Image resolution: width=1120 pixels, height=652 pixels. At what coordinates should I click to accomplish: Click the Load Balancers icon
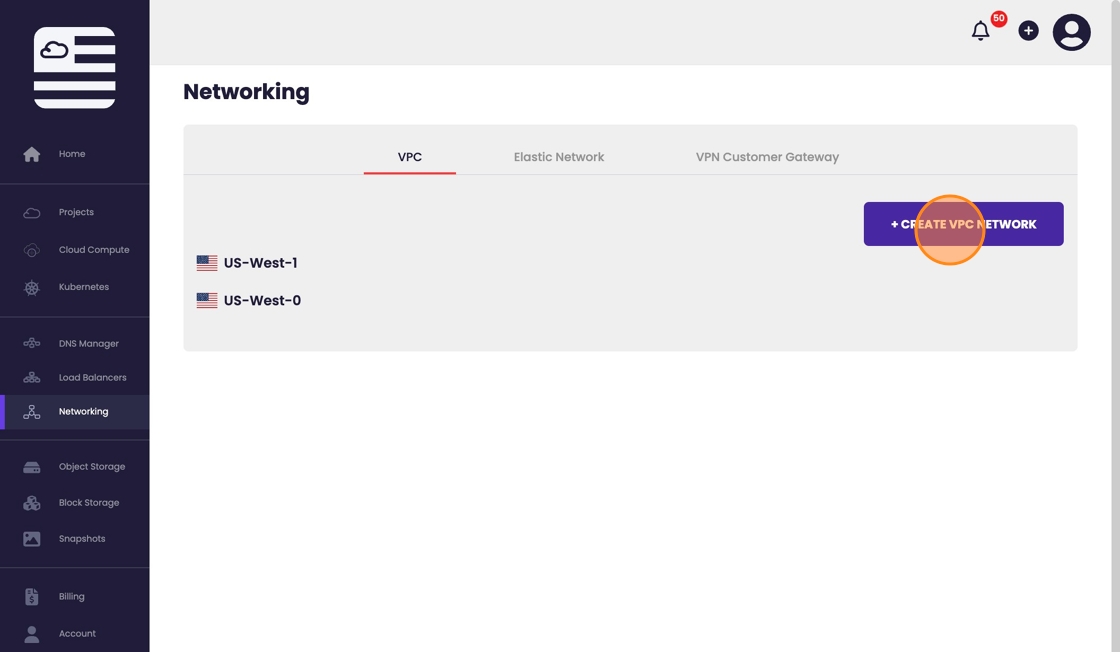pos(32,378)
